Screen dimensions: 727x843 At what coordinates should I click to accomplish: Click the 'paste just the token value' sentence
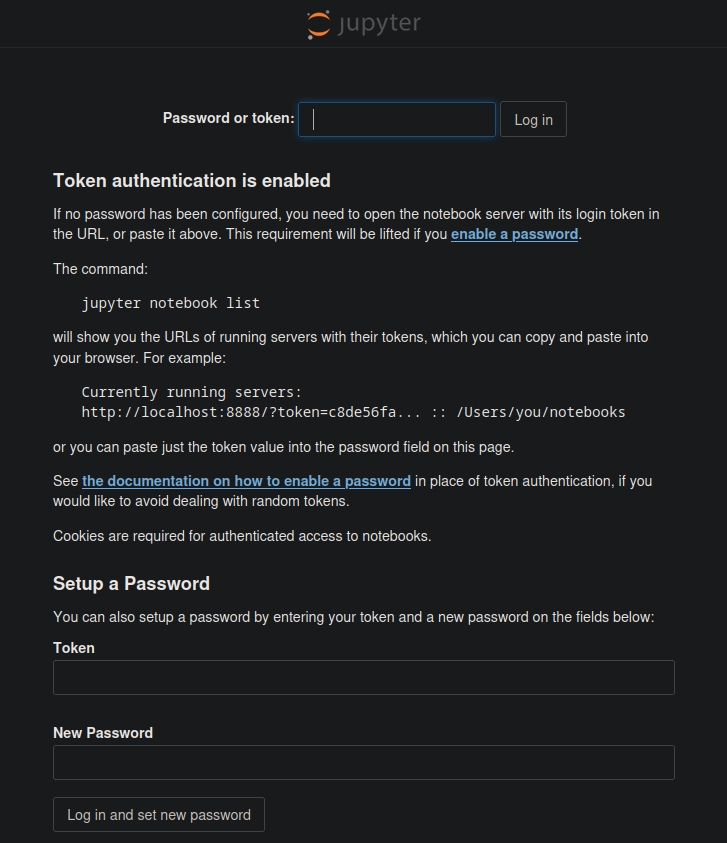(x=283, y=447)
